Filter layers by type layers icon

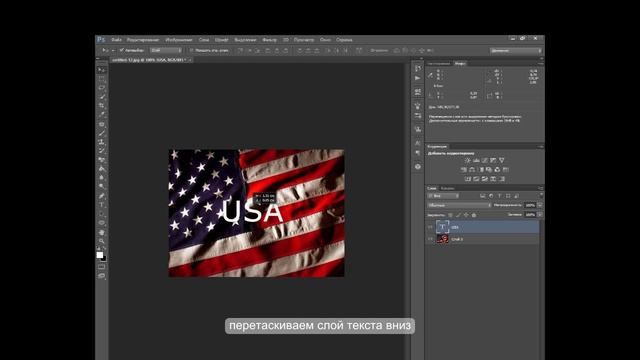500,196
